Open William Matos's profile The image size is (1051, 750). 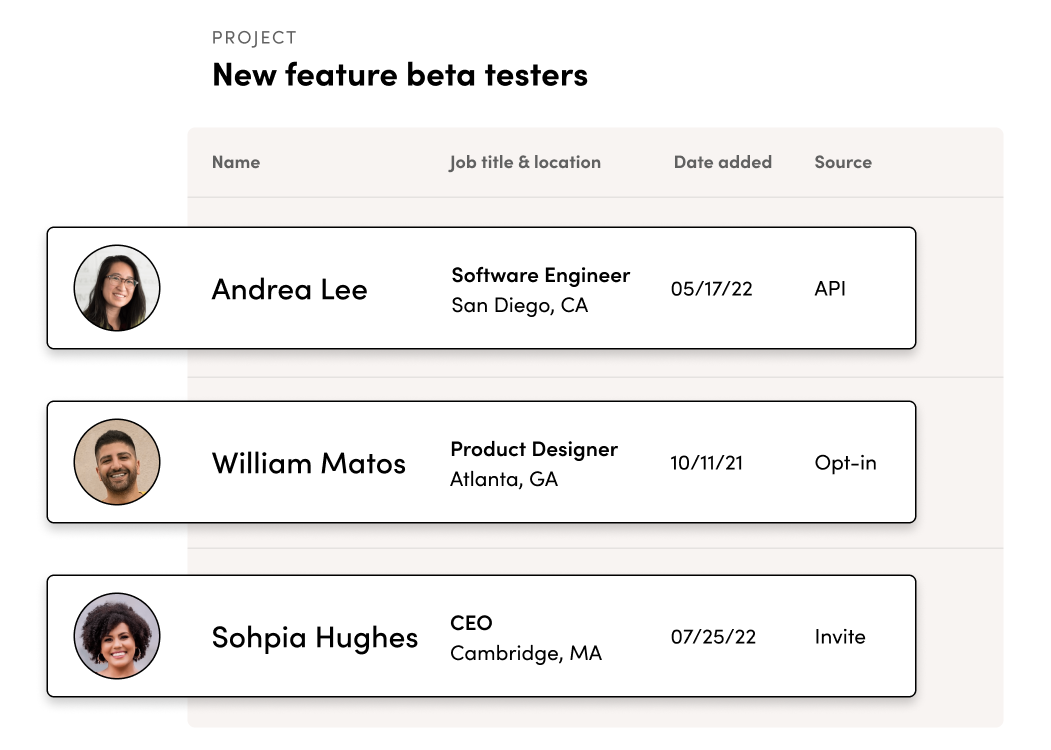308,463
